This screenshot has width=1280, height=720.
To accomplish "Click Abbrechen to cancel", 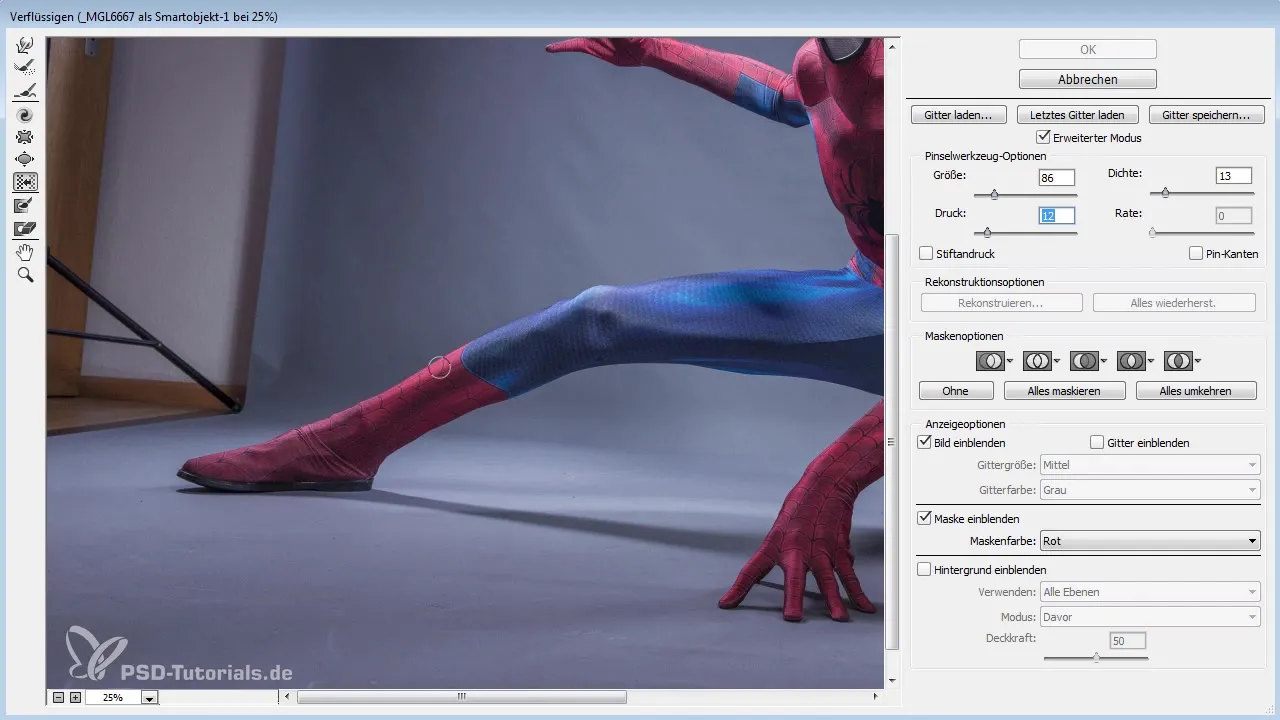I will point(1088,79).
